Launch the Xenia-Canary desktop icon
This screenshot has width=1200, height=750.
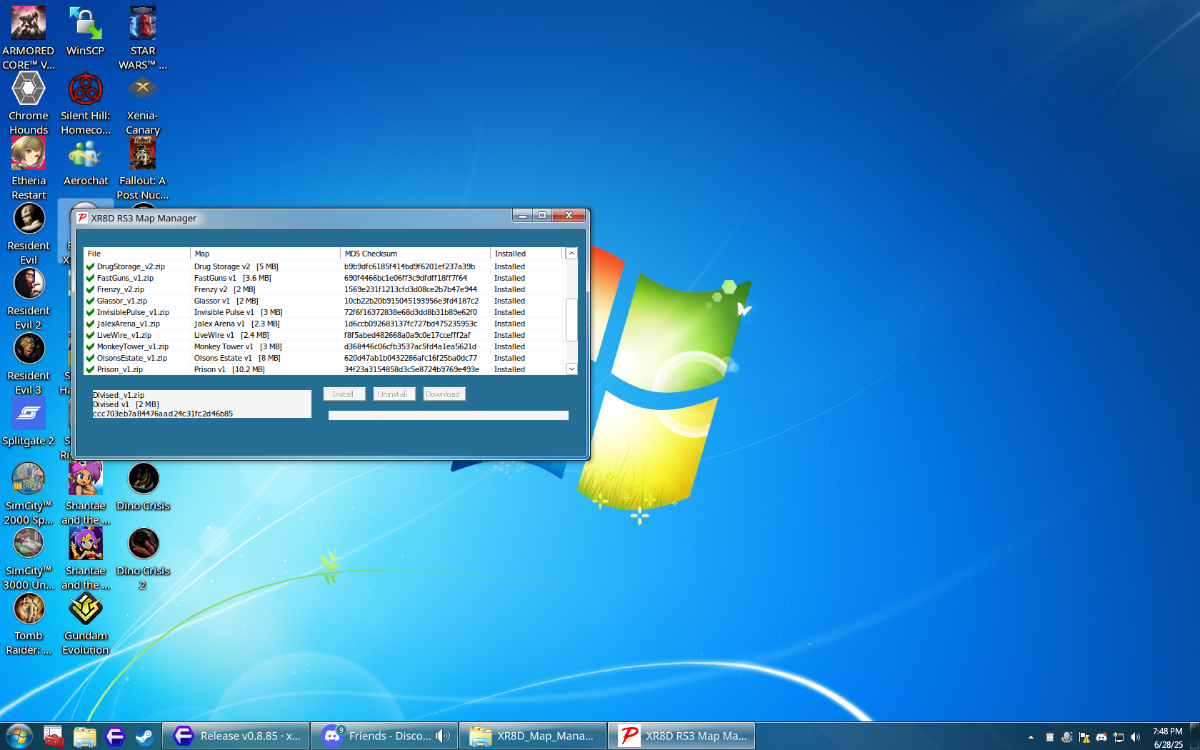click(142, 103)
